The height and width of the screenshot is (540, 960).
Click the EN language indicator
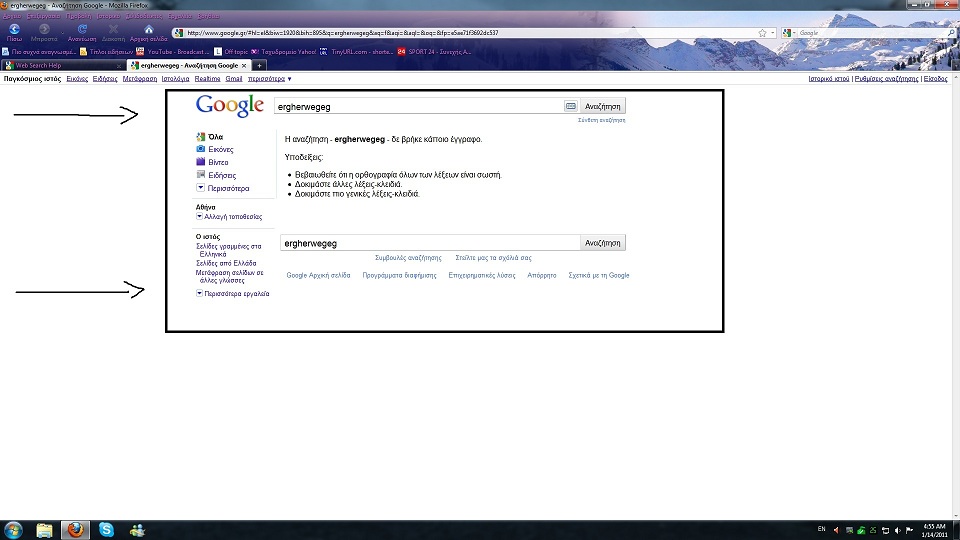(x=822, y=529)
